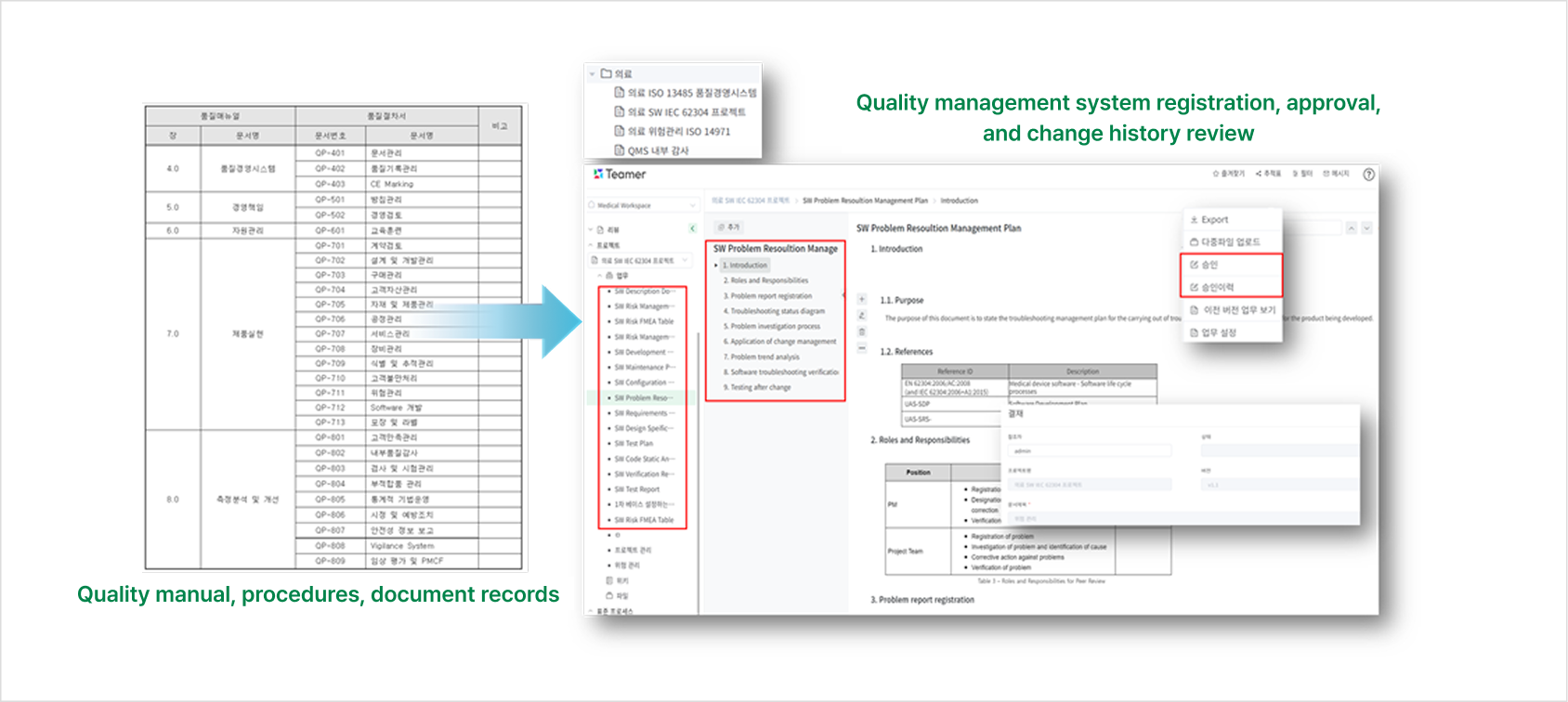Click the 즐겨찾기 star button

pyautogui.click(x=1229, y=174)
